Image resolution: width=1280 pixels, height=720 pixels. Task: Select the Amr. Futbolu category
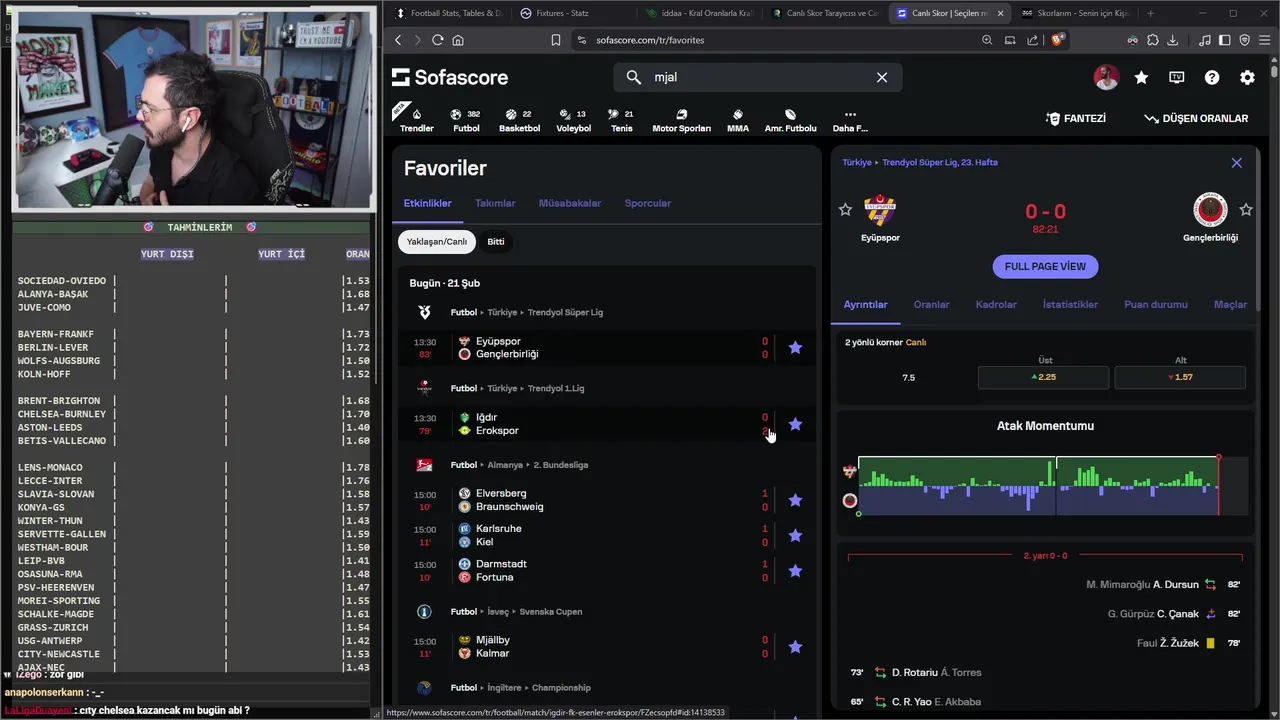(790, 120)
